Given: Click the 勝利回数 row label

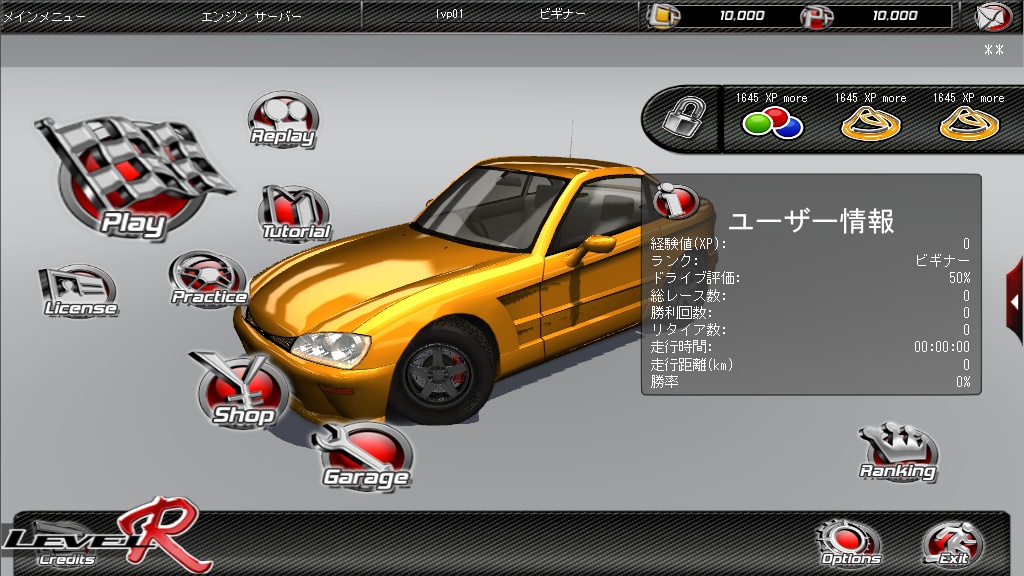Looking at the screenshot, I should tap(681, 312).
